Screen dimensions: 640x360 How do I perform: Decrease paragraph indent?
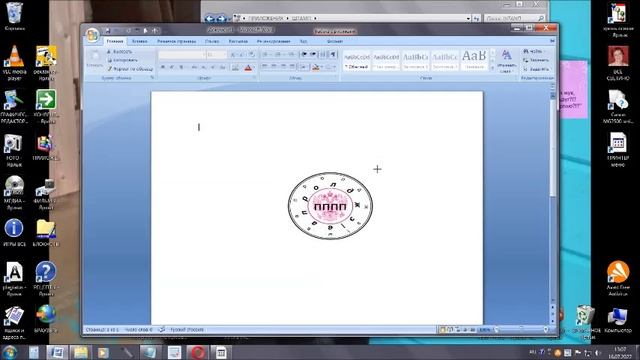304,54
